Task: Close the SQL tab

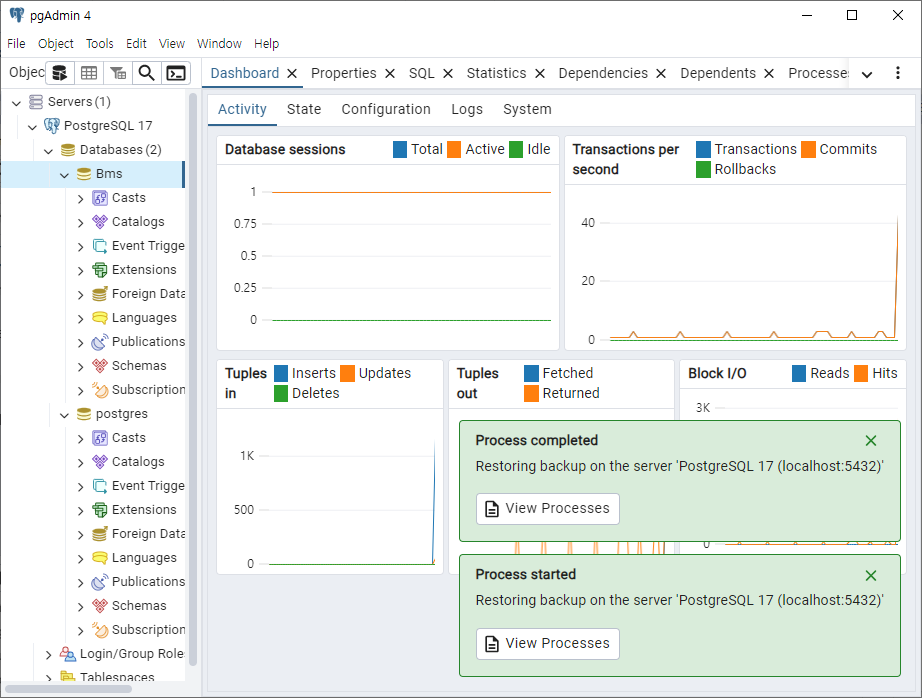Action: [x=448, y=74]
